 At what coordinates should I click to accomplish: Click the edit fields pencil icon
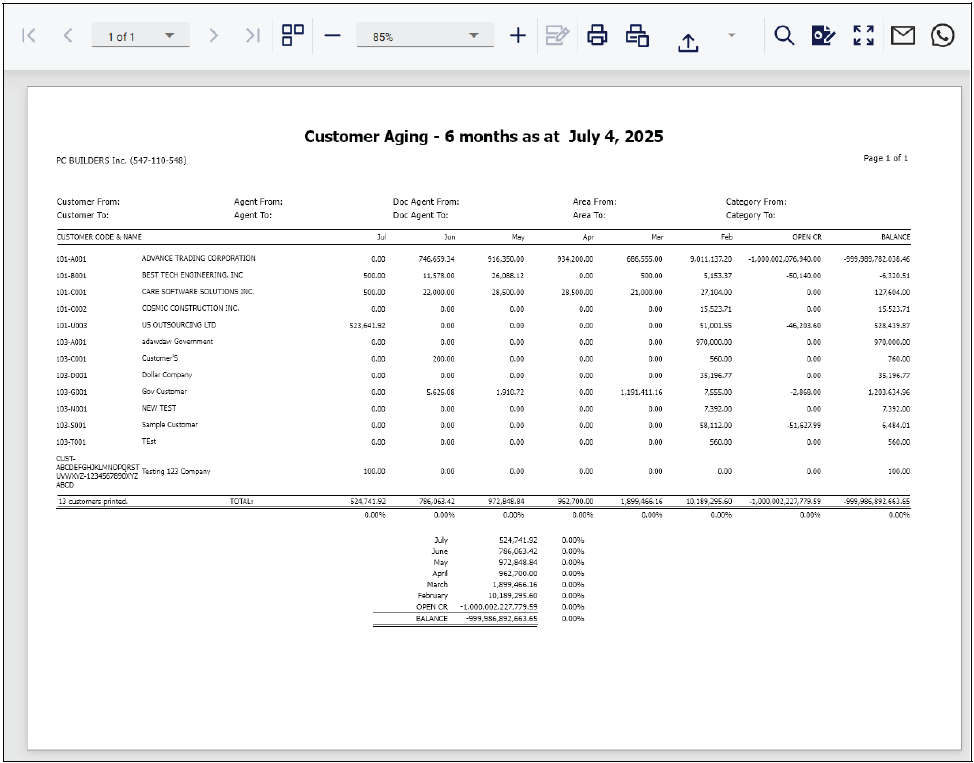[557, 35]
